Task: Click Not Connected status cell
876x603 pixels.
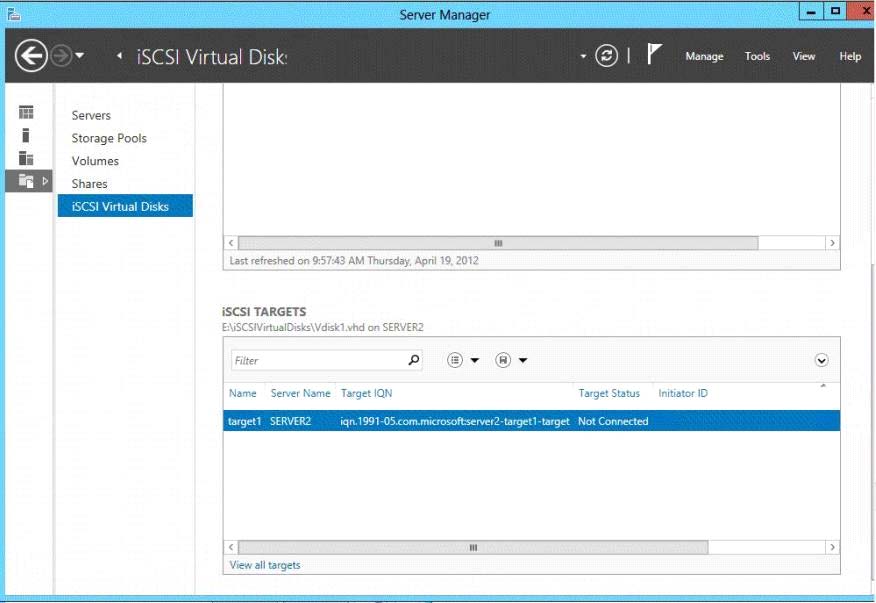Action: [613, 421]
